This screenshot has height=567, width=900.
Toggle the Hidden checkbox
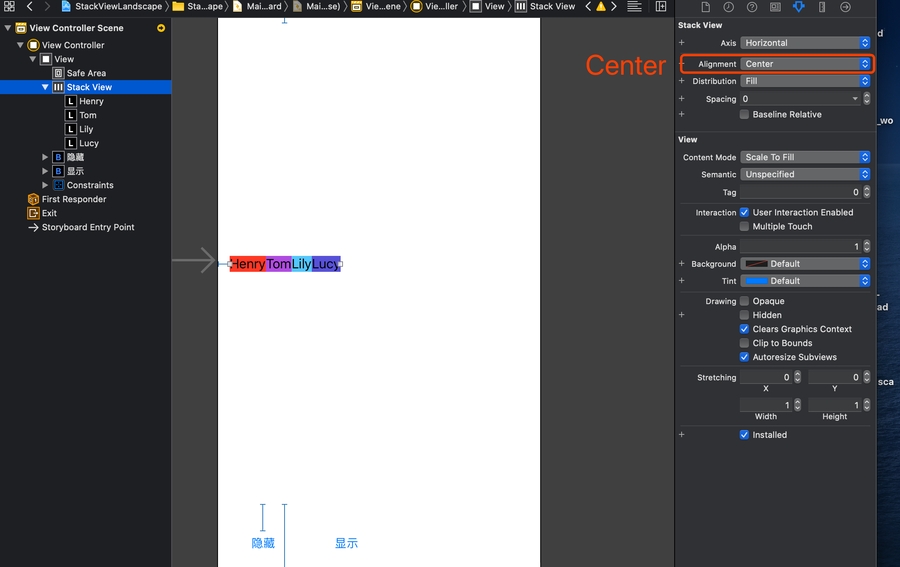coord(744,315)
